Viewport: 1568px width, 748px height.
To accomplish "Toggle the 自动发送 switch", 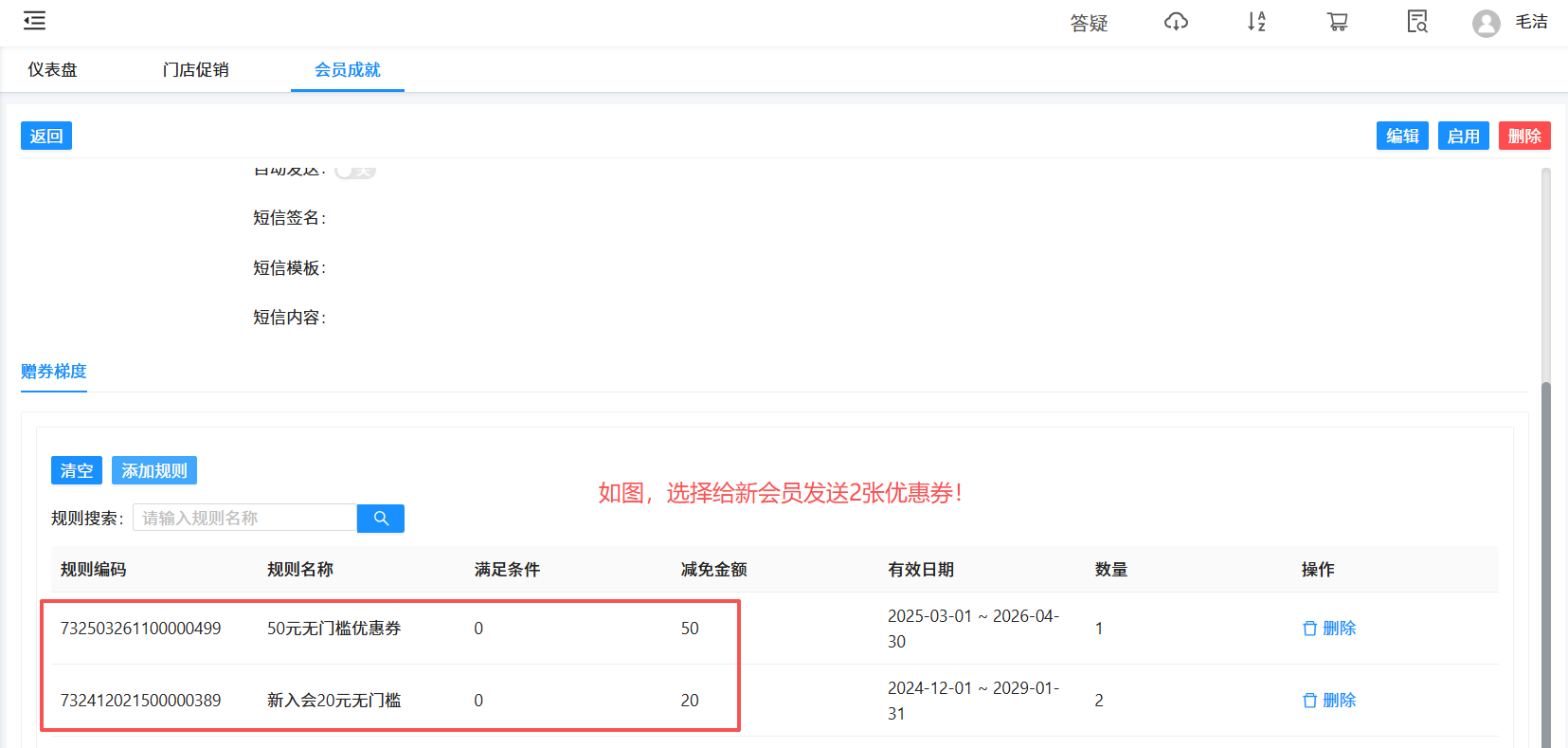I will (x=355, y=172).
